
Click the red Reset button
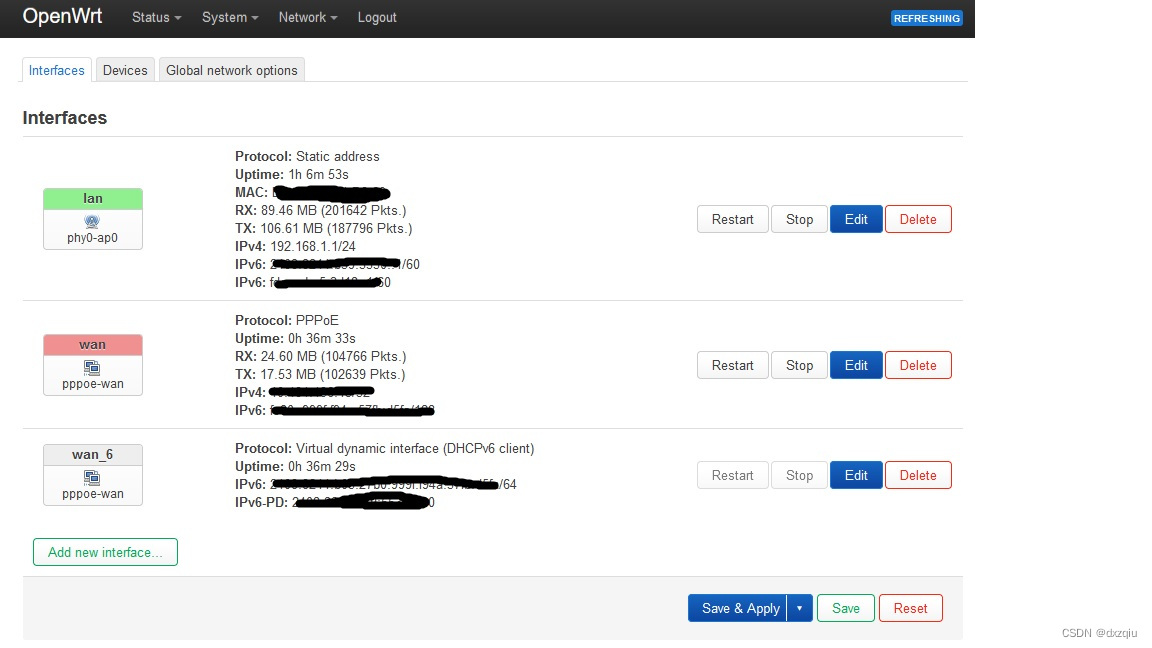[910, 608]
